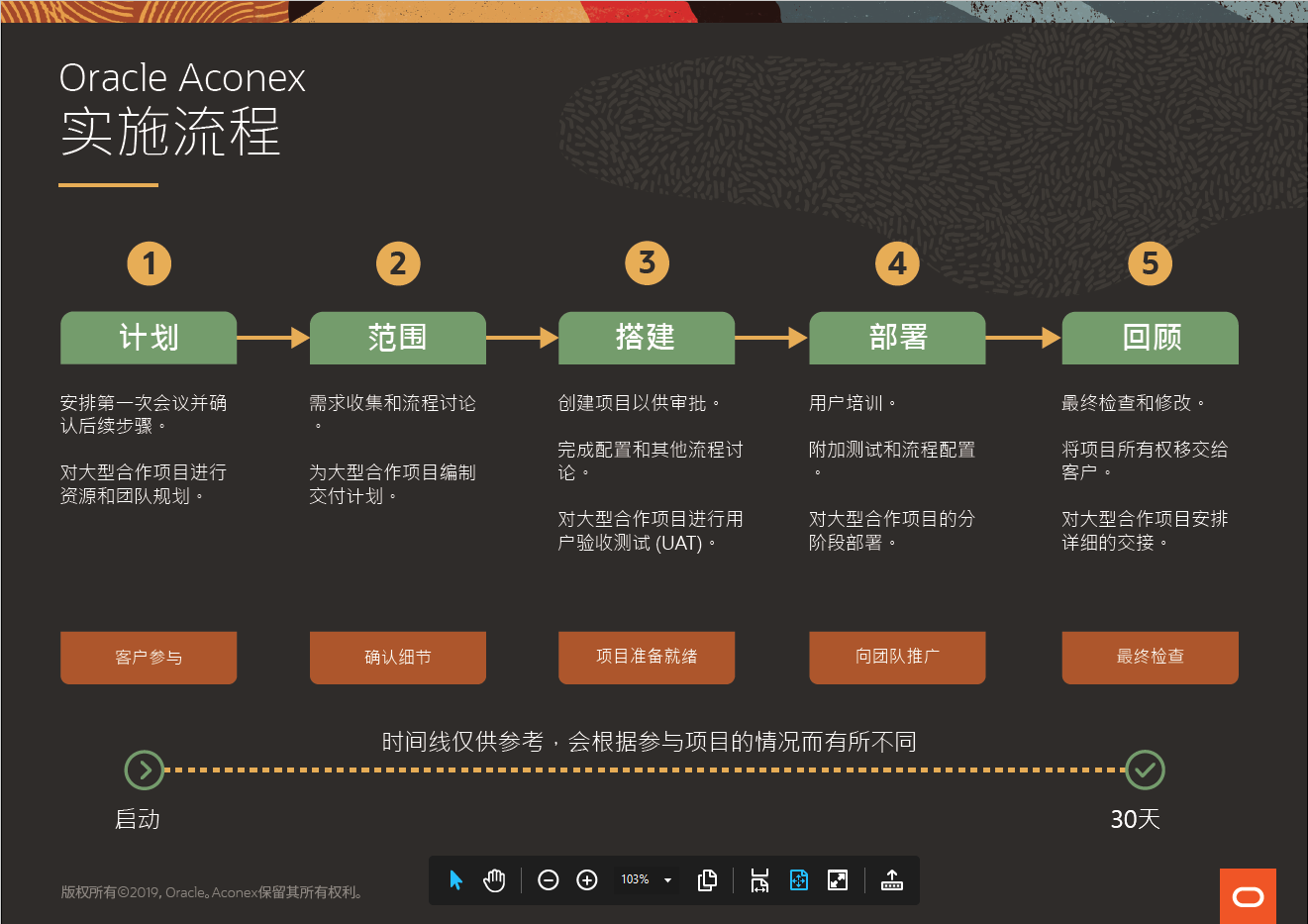Click the timeline end checkmark circle
Viewport: 1308px width, 924px height.
point(1146,770)
